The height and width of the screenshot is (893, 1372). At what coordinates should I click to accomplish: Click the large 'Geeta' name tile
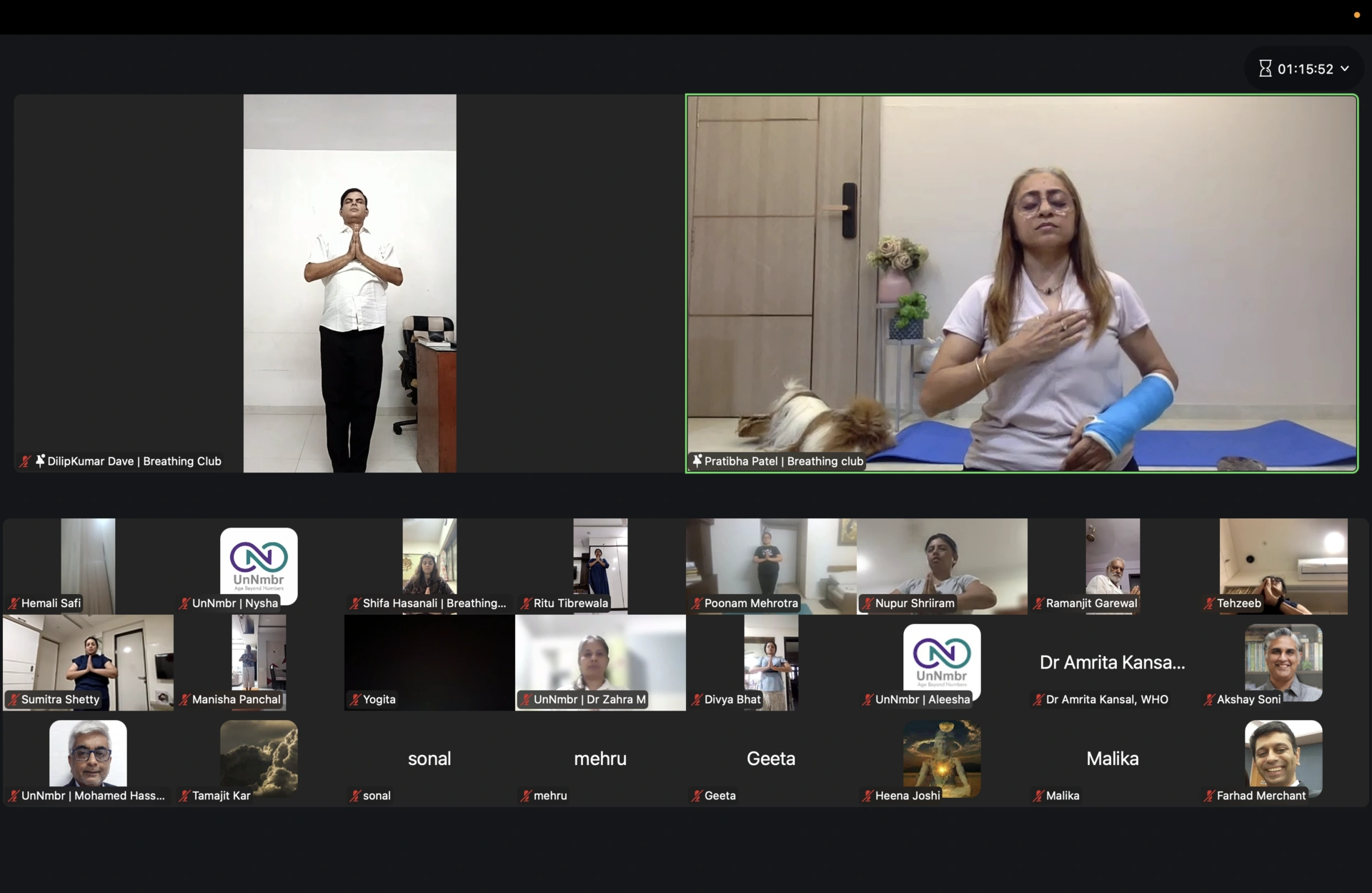click(771, 759)
